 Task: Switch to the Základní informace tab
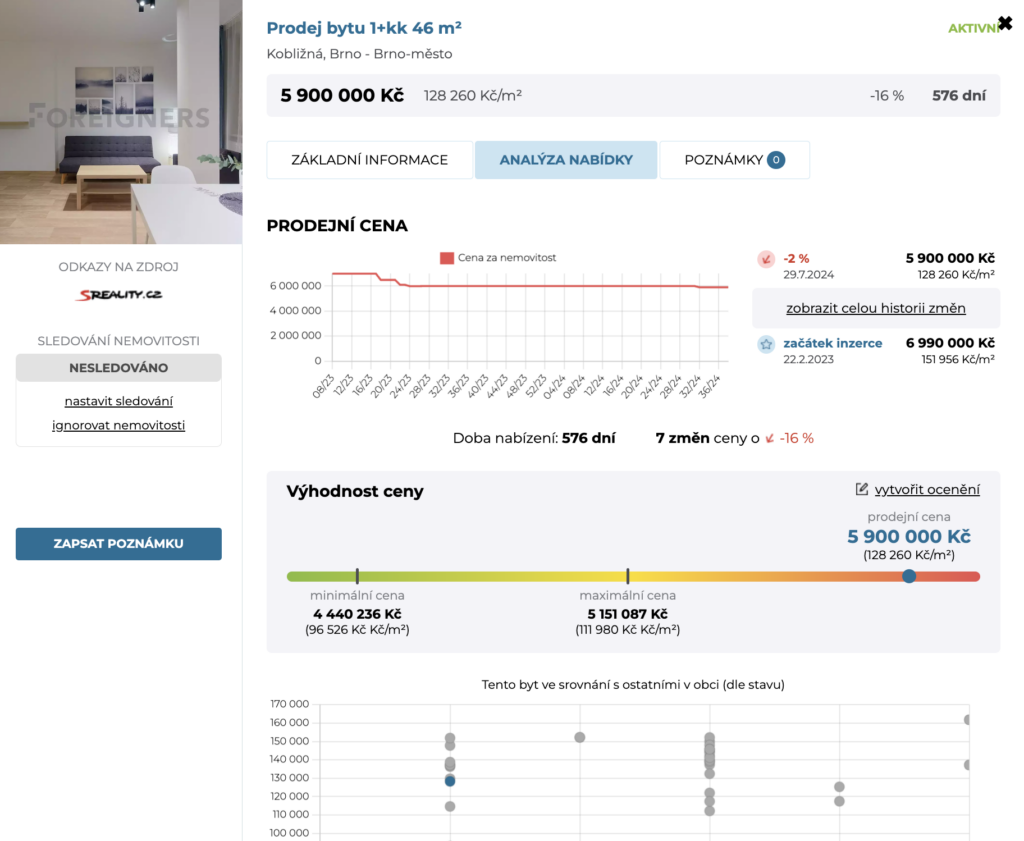pyautogui.click(x=369, y=160)
